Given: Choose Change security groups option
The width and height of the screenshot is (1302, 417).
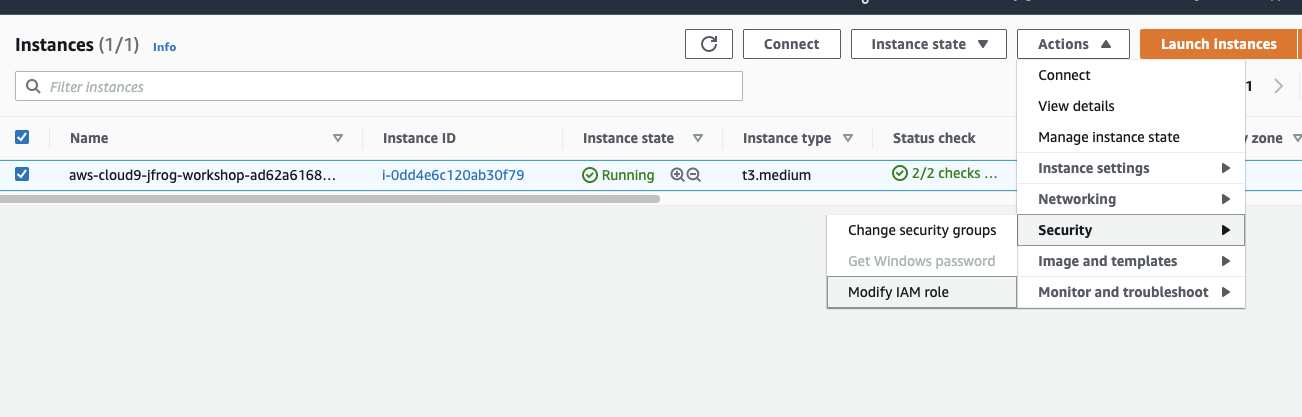Looking at the screenshot, I should point(921,230).
